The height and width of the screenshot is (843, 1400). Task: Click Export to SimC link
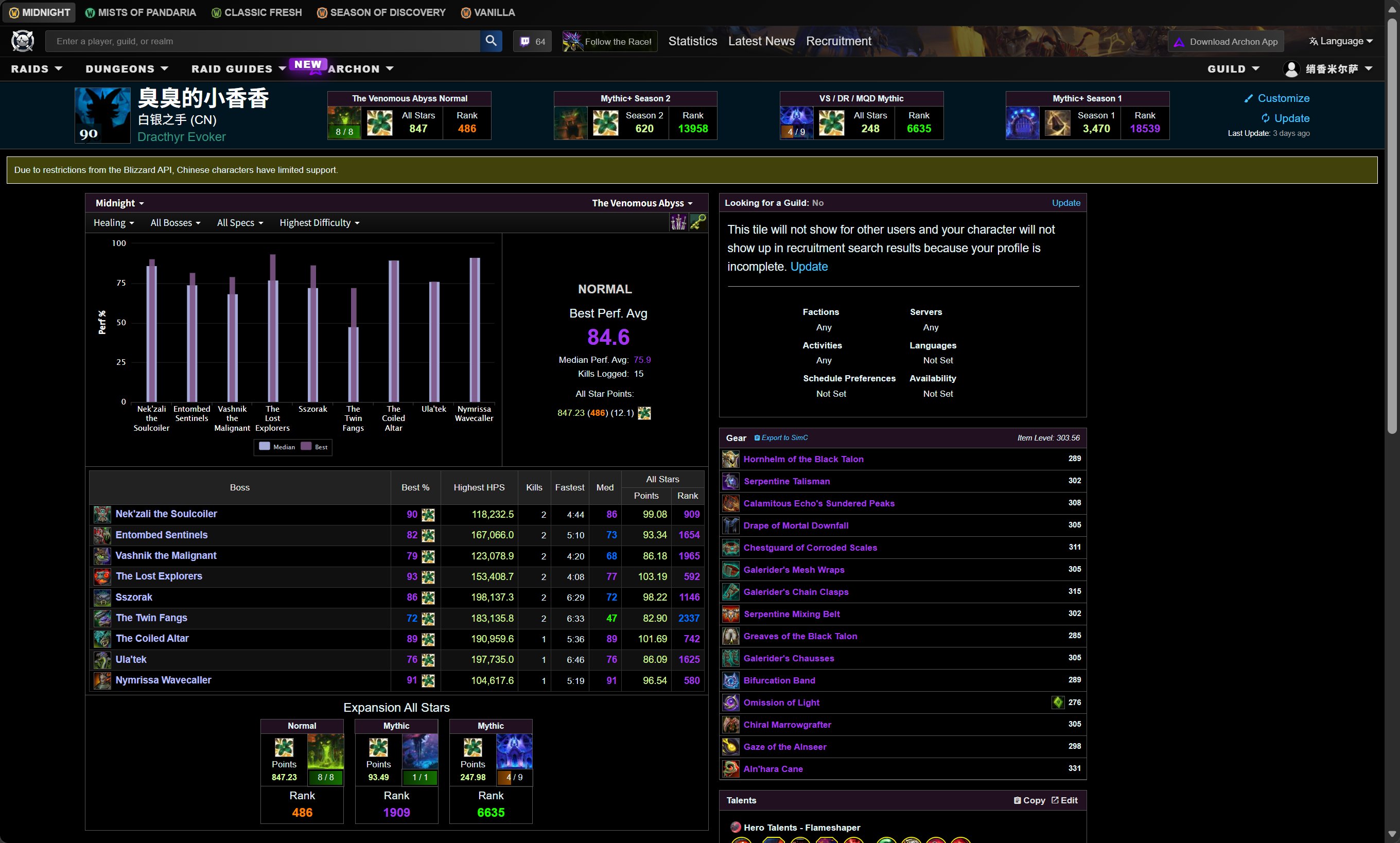[x=781, y=438]
